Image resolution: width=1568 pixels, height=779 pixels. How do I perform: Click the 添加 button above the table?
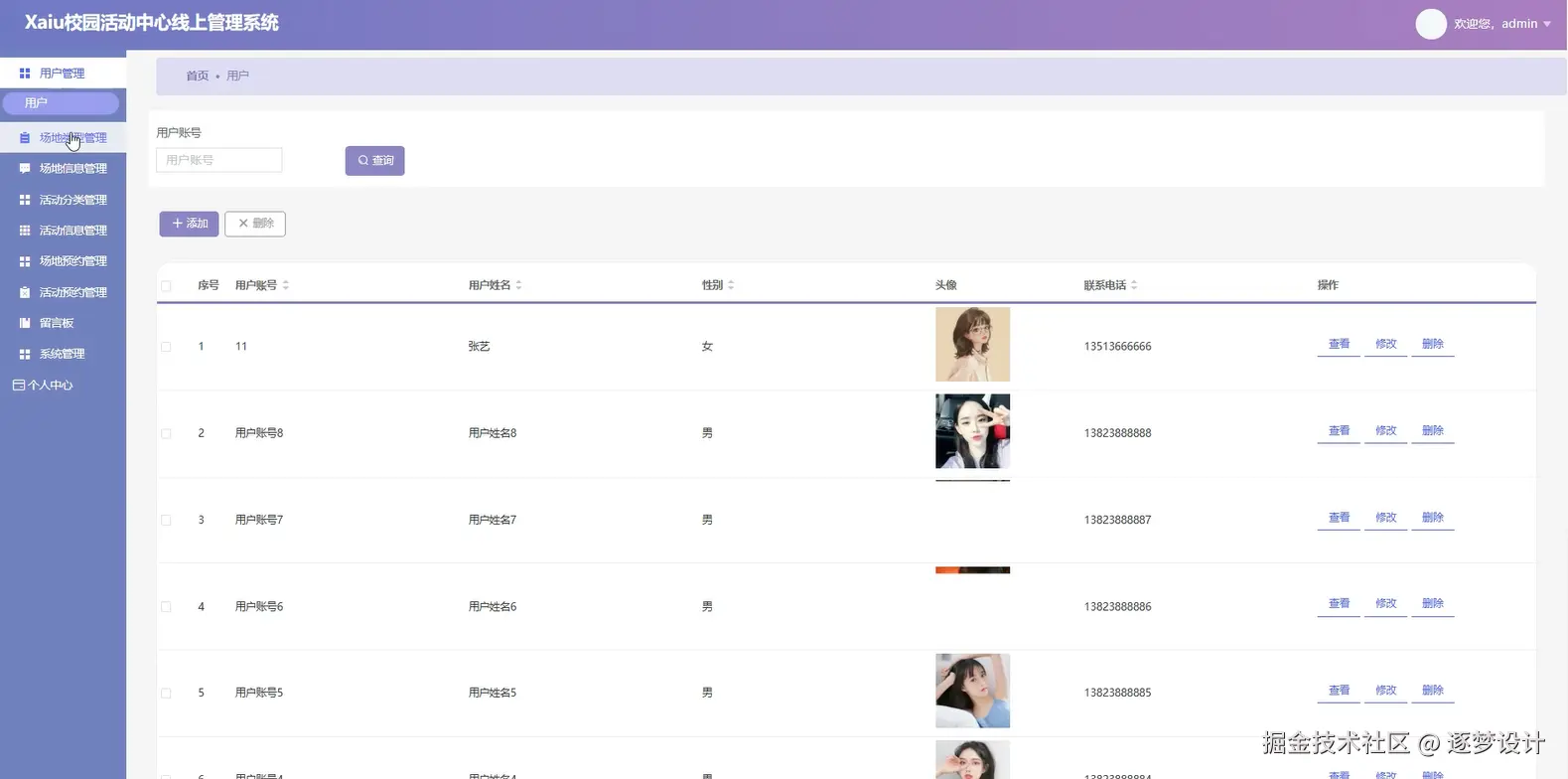tap(189, 224)
